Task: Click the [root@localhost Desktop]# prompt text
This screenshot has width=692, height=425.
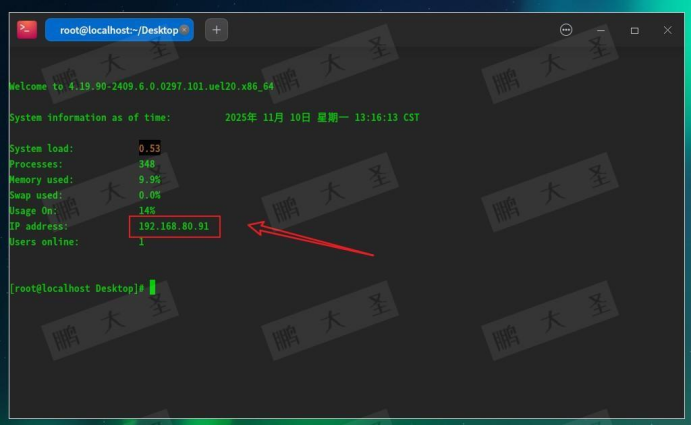Action: pyautogui.click(x=77, y=288)
